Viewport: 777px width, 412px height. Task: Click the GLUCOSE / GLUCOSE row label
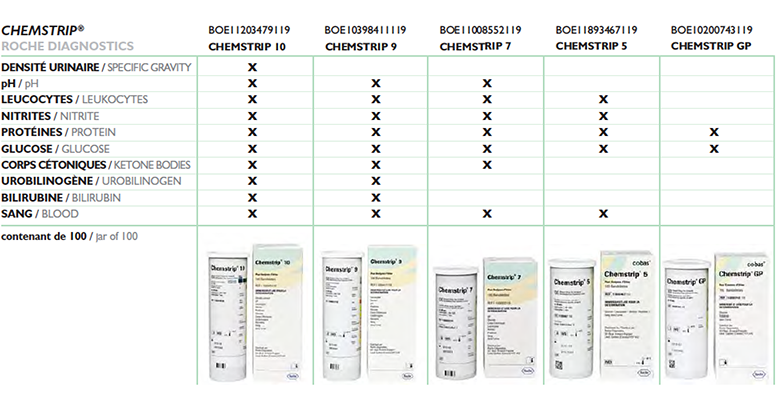pyautogui.click(x=56, y=149)
